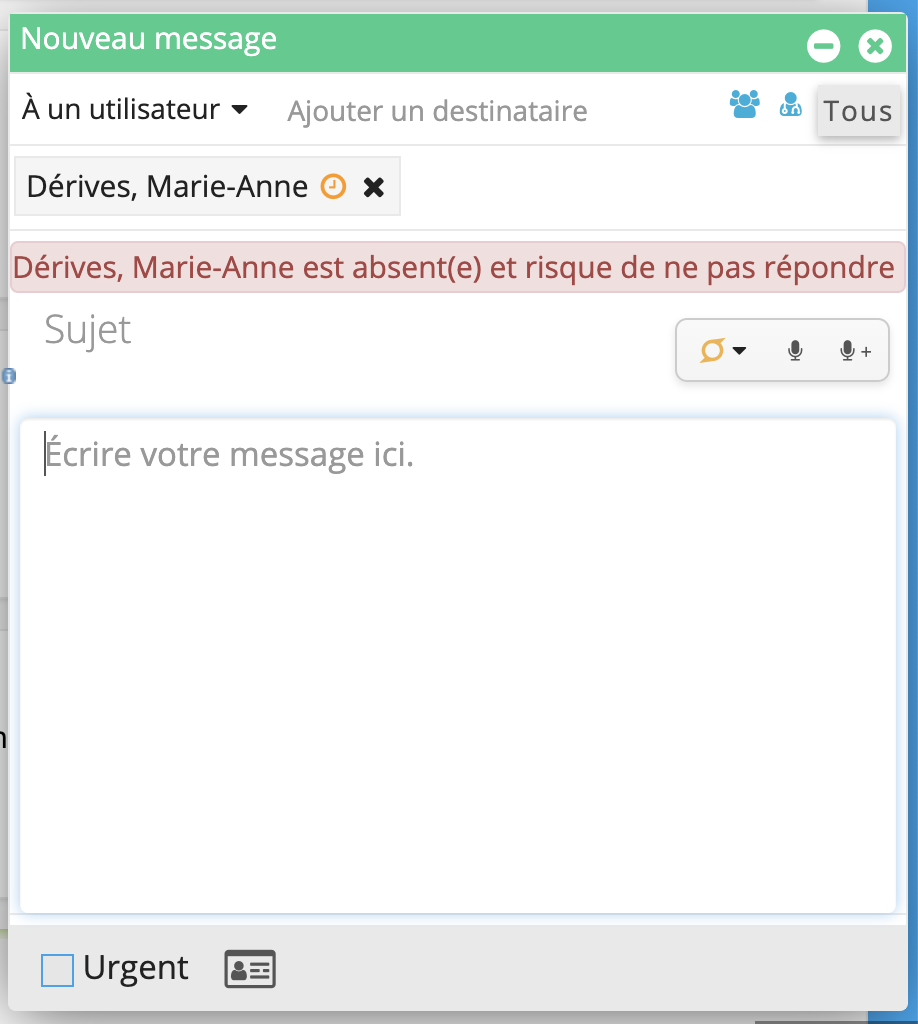Click the doctor with stethoscope icon

pos(790,104)
